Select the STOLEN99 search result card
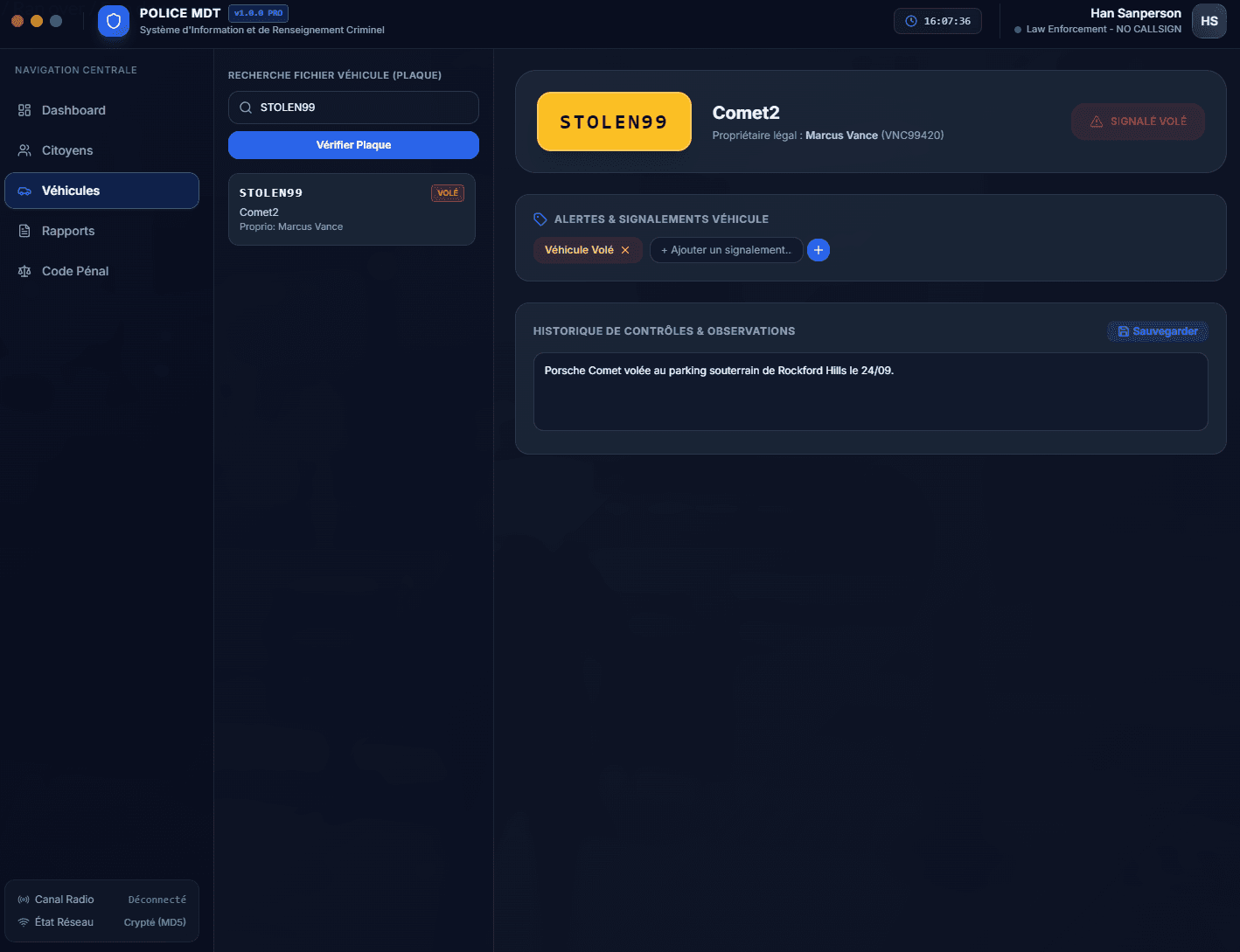 click(x=352, y=209)
